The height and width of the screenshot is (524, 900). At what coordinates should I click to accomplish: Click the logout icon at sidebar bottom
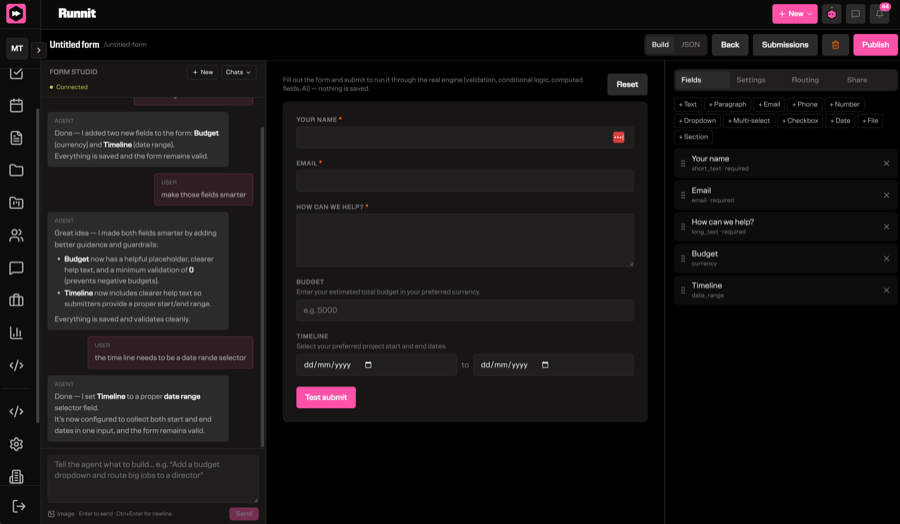pyautogui.click(x=18, y=506)
